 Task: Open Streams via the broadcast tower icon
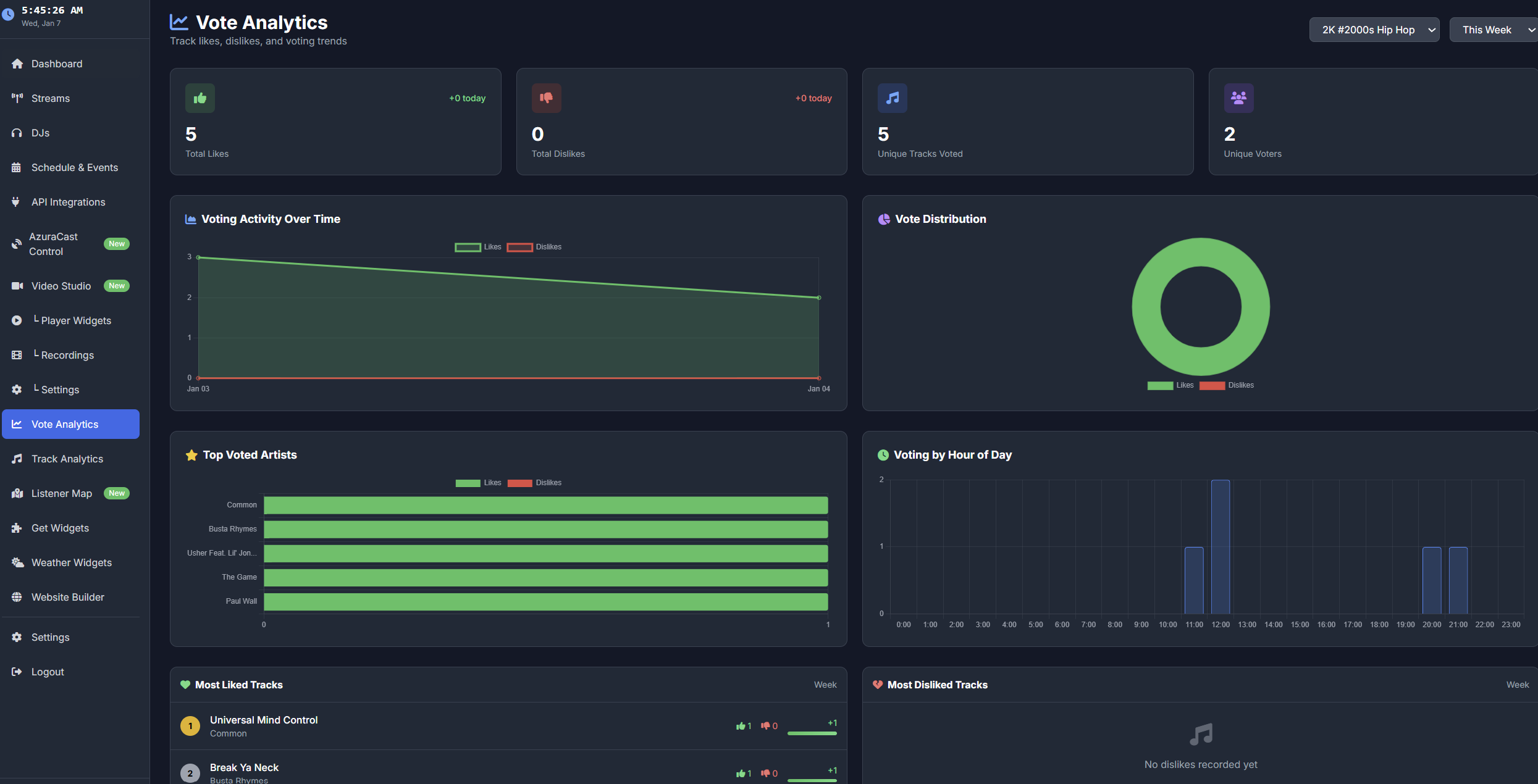[x=17, y=98]
